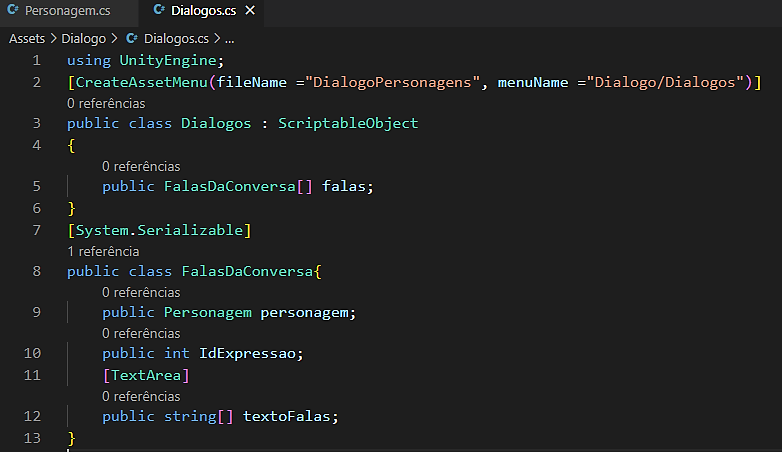Click the C# file icon on Personagem.cs tab
The height and width of the screenshot is (452, 782).
tap(13, 12)
